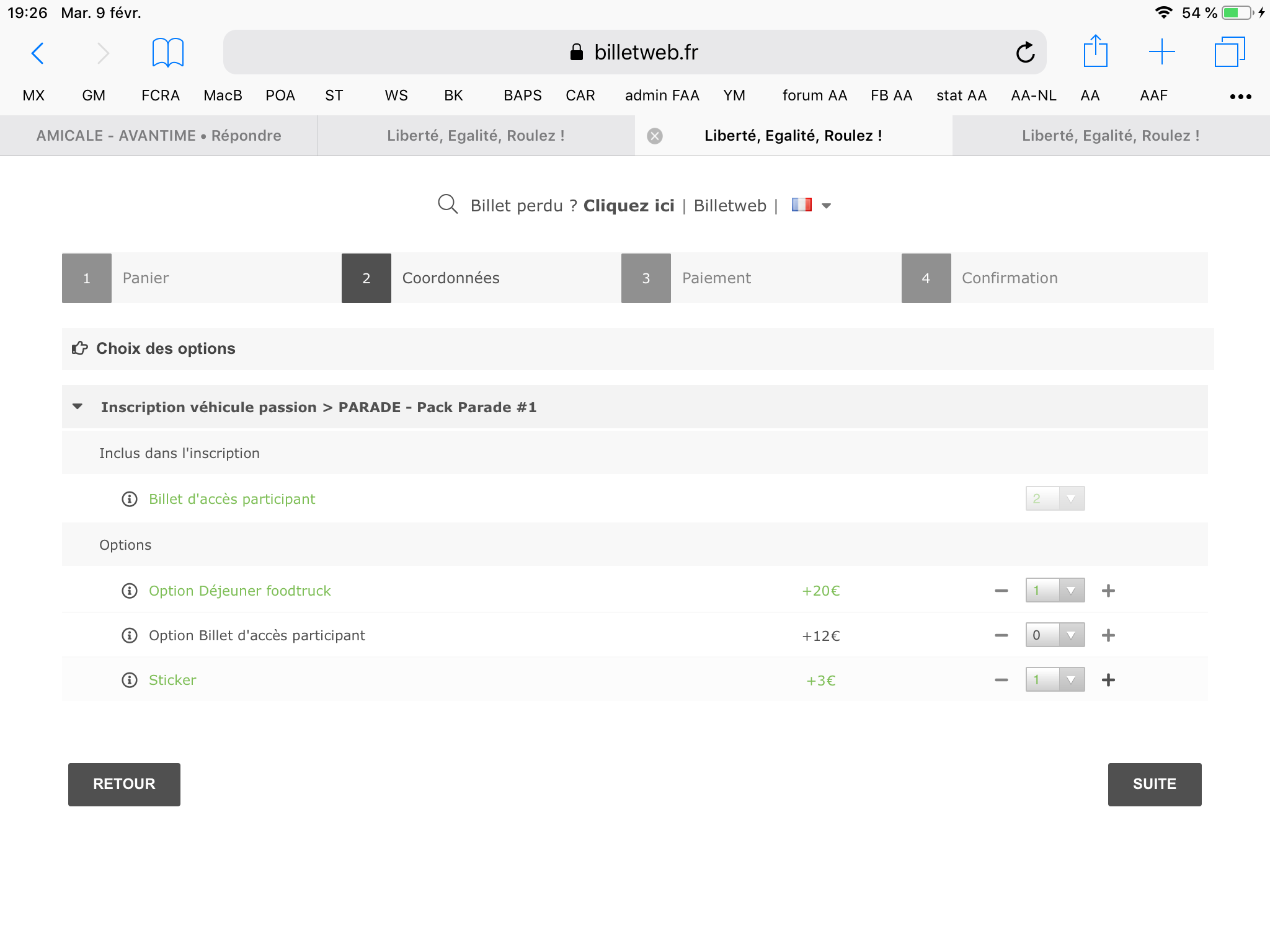Show all tabs overview icon

[x=1229, y=52]
